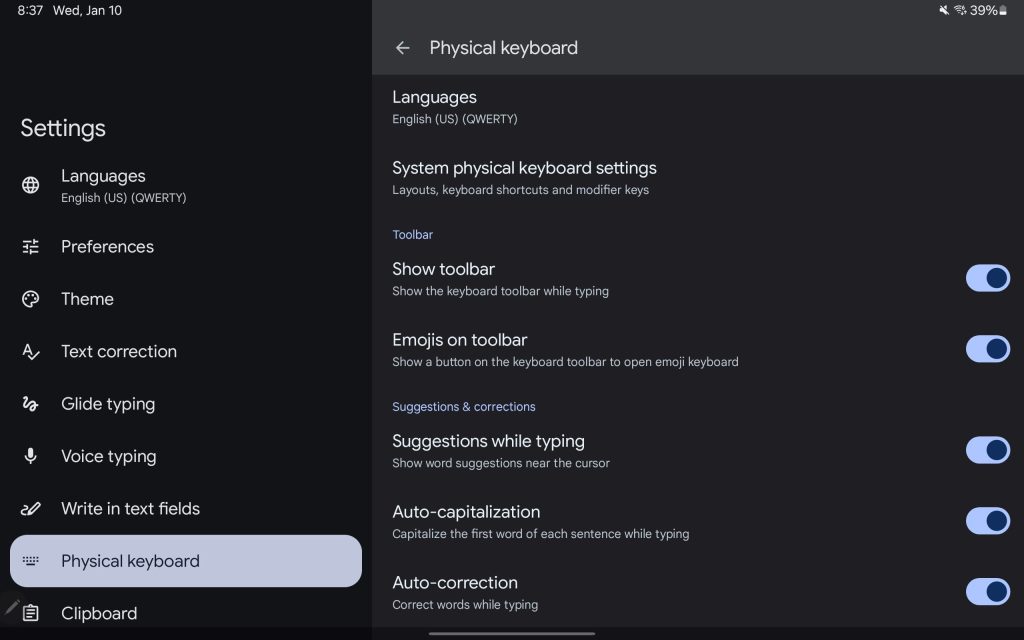This screenshot has height=640, width=1024.
Task: Turn off Suggestions while typing
Action: pos(988,450)
